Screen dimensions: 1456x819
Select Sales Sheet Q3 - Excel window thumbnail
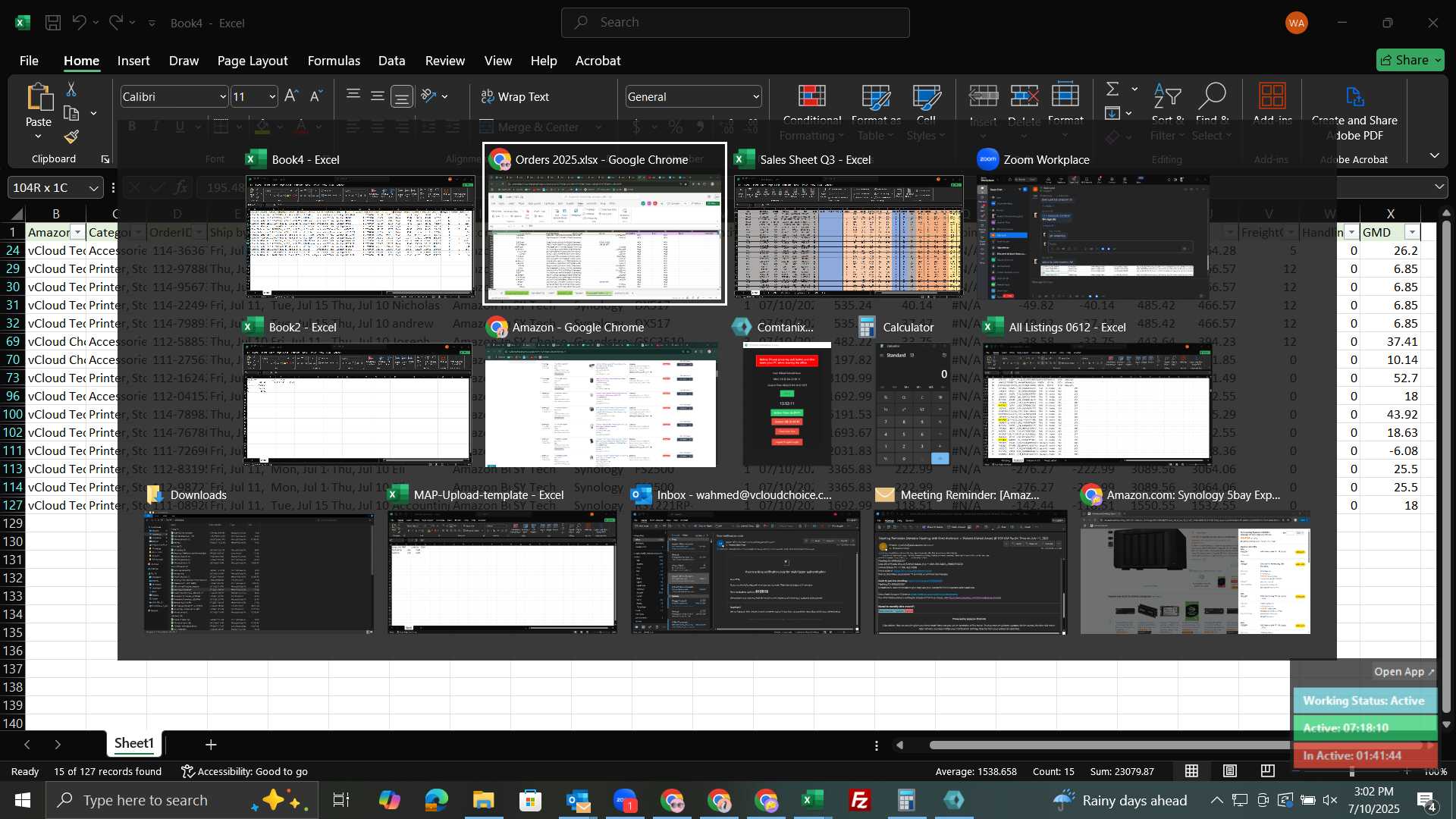tap(849, 235)
